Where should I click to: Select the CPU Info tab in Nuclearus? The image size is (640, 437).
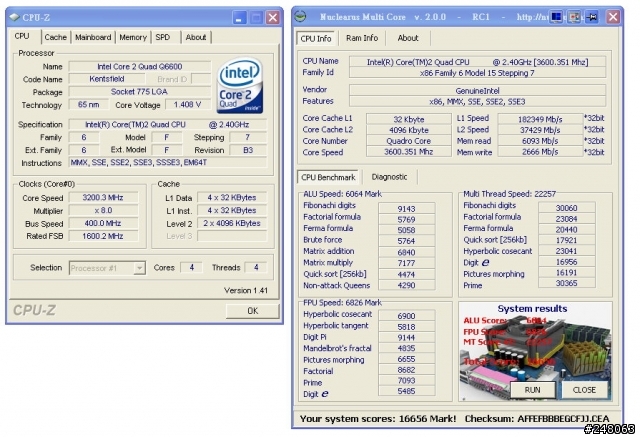[316, 38]
